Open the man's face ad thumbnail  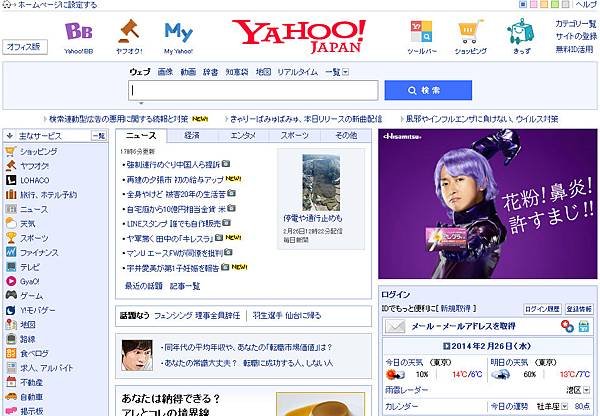coord(137,356)
